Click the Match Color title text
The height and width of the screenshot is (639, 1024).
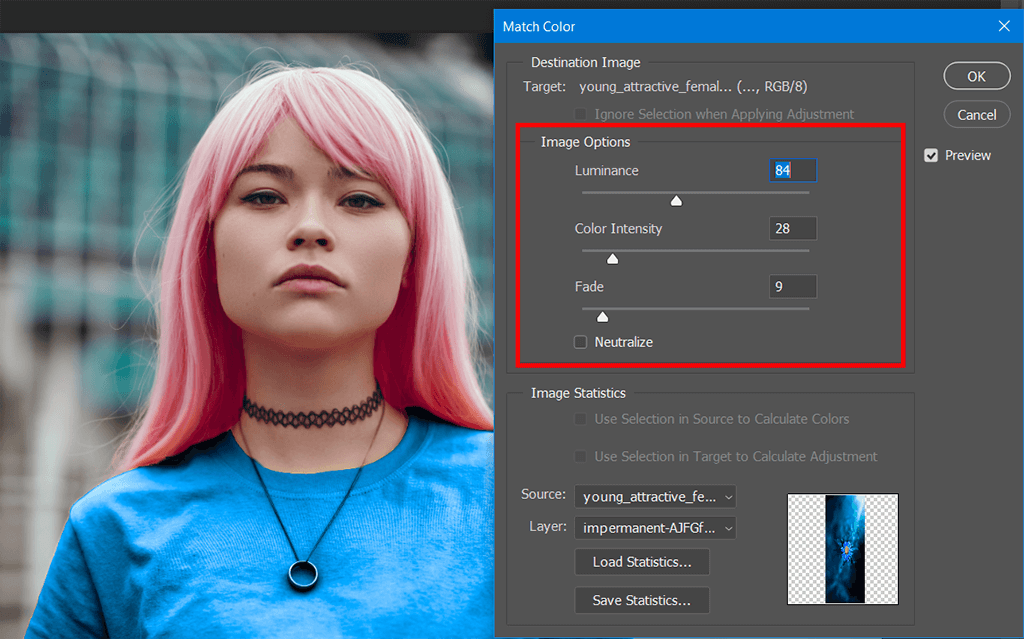click(539, 27)
